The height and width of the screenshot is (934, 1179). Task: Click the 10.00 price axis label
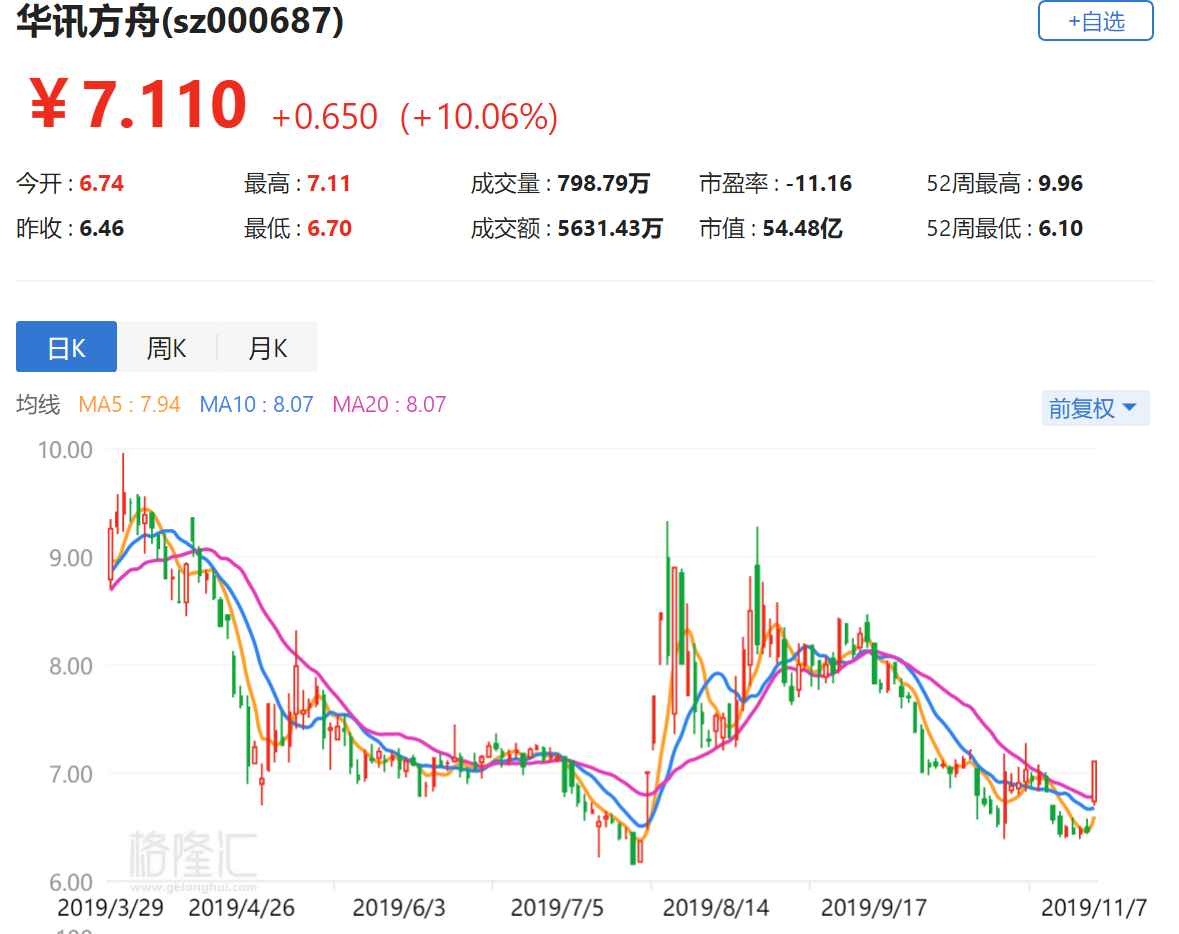(x=65, y=450)
